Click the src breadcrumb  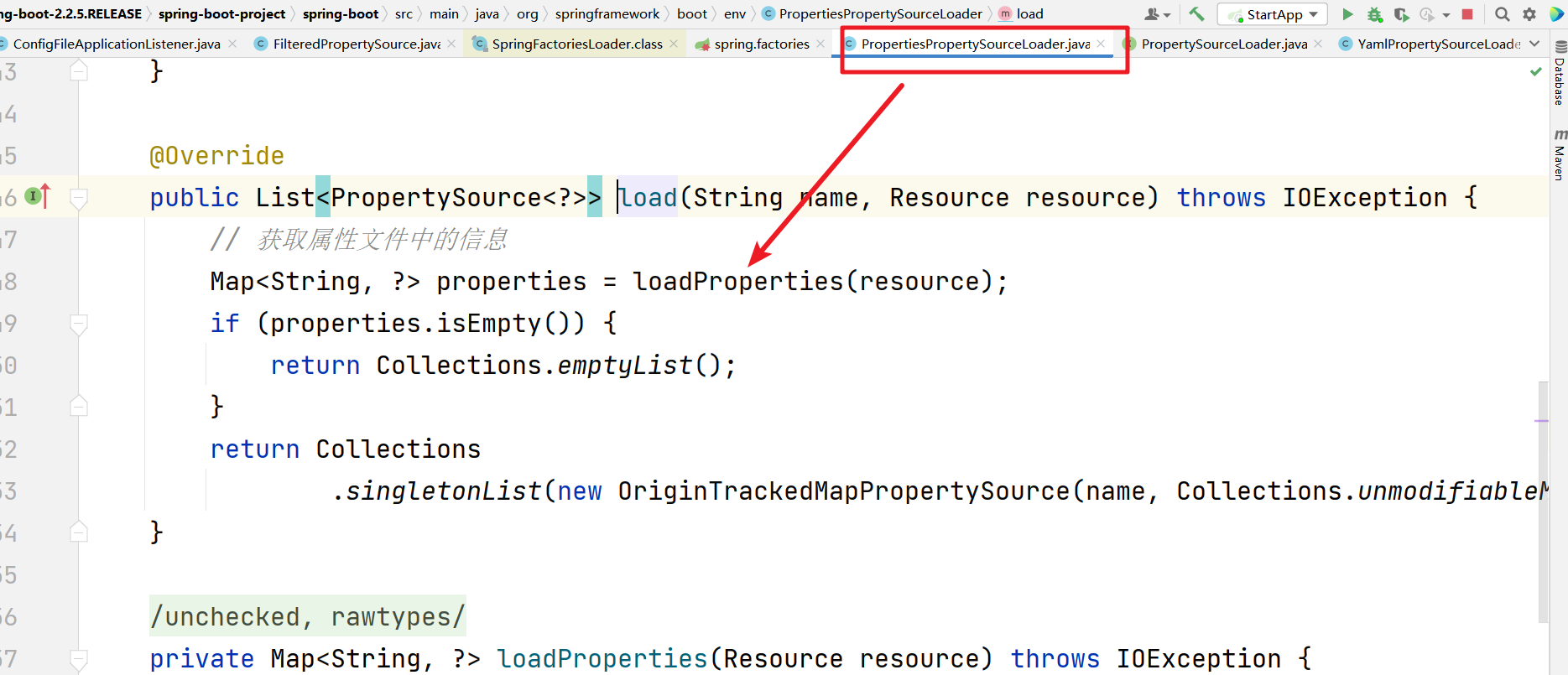(x=404, y=13)
